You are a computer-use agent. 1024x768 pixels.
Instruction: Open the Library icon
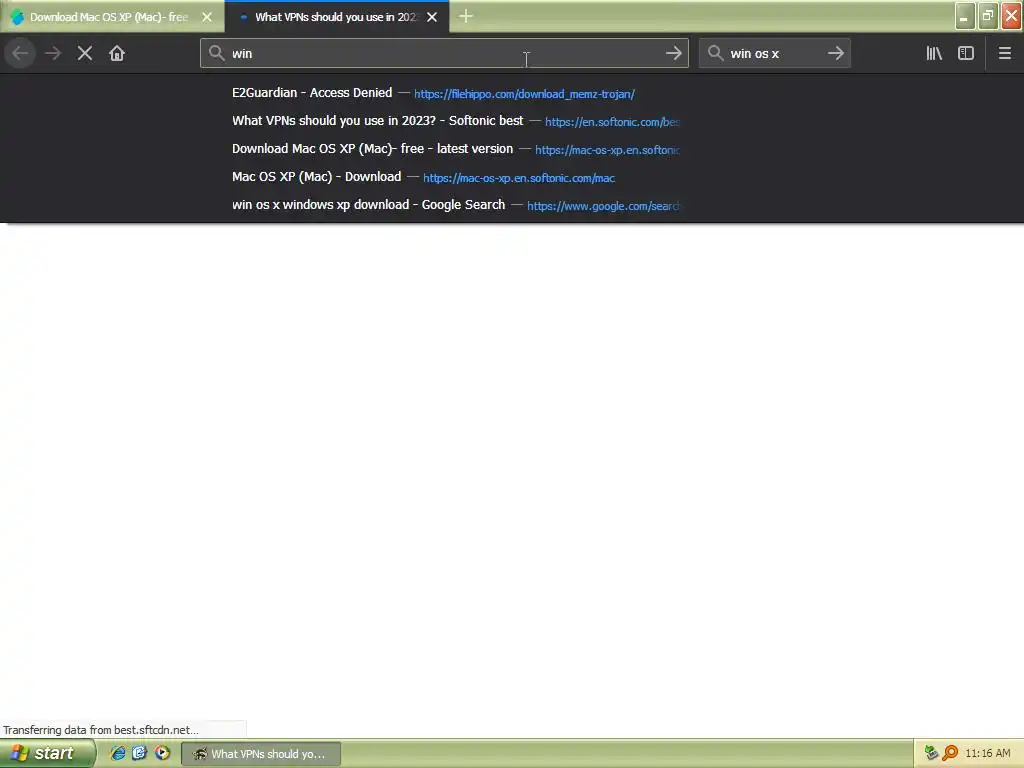(934, 54)
